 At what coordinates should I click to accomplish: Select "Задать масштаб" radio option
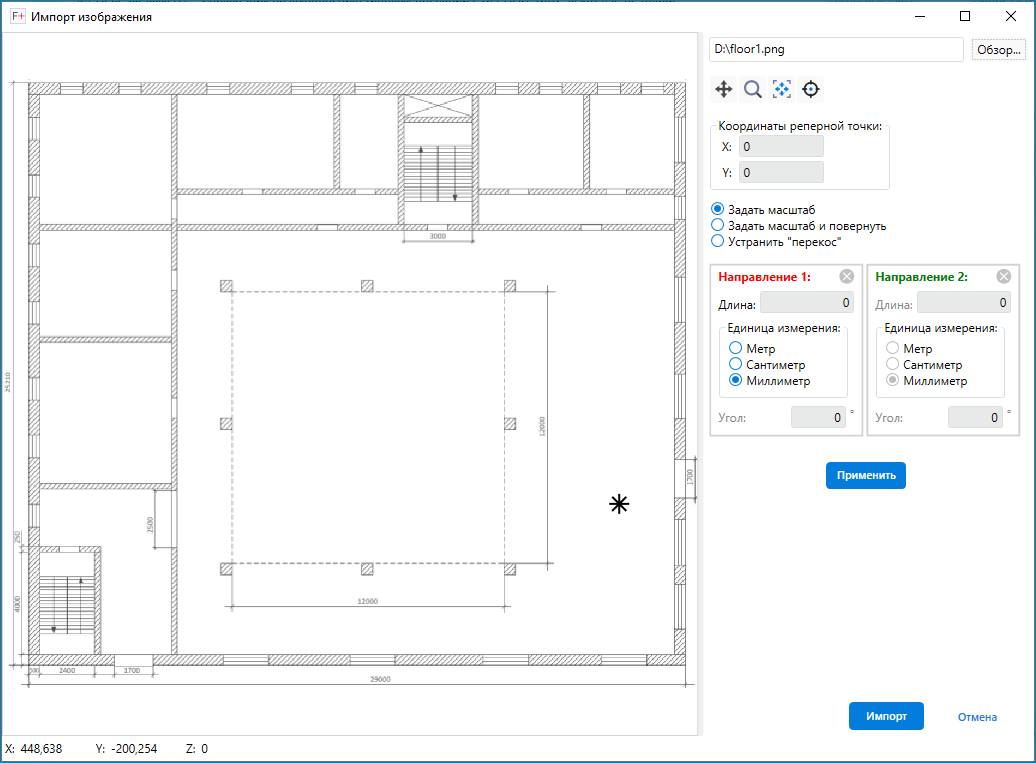click(763, 209)
